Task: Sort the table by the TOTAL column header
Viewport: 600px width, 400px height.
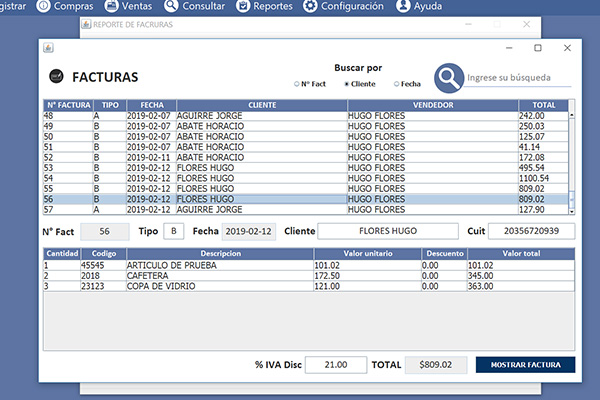Action: click(543, 105)
